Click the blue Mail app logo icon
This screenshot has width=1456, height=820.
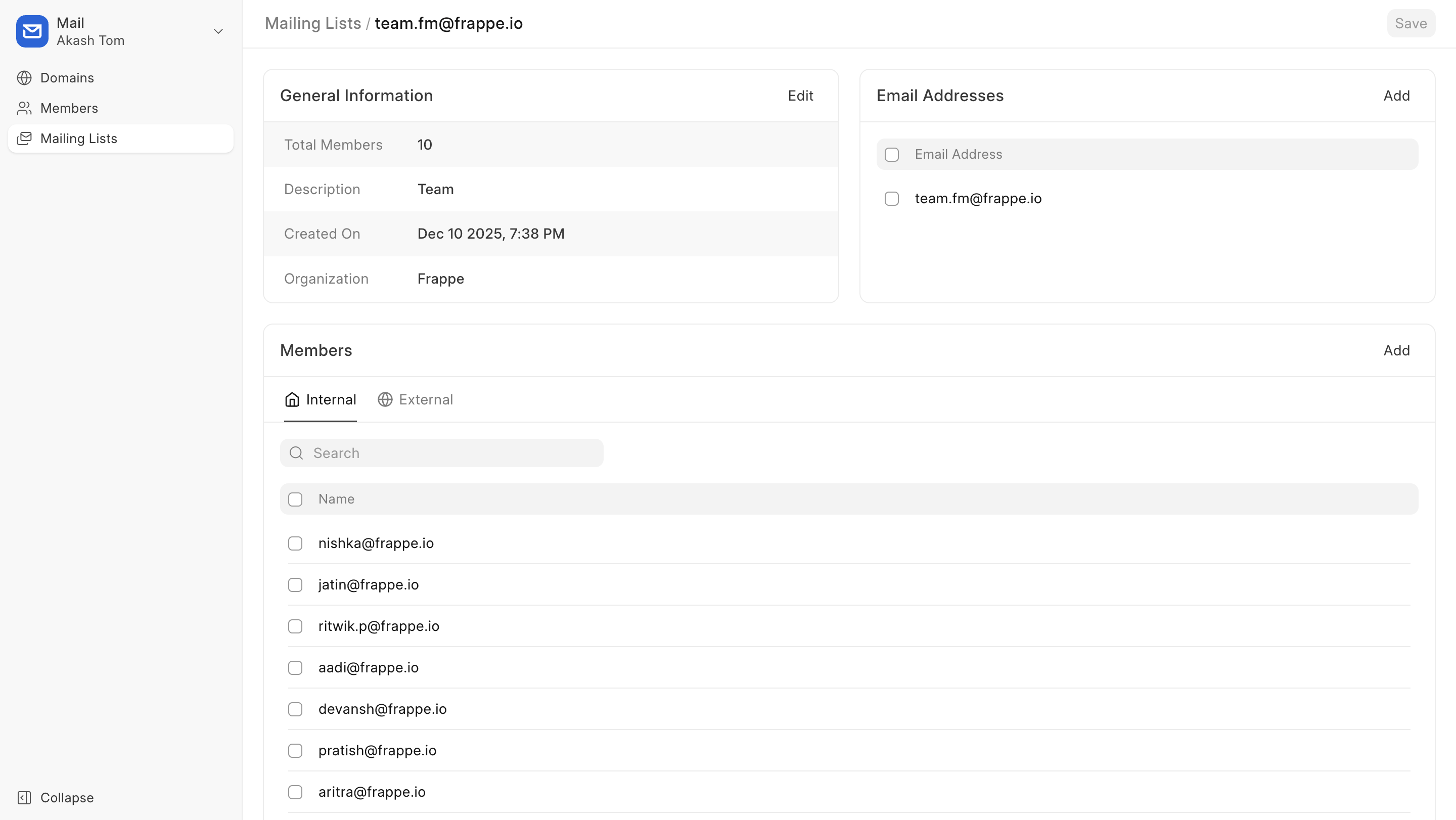pyautogui.click(x=32, y=32)
